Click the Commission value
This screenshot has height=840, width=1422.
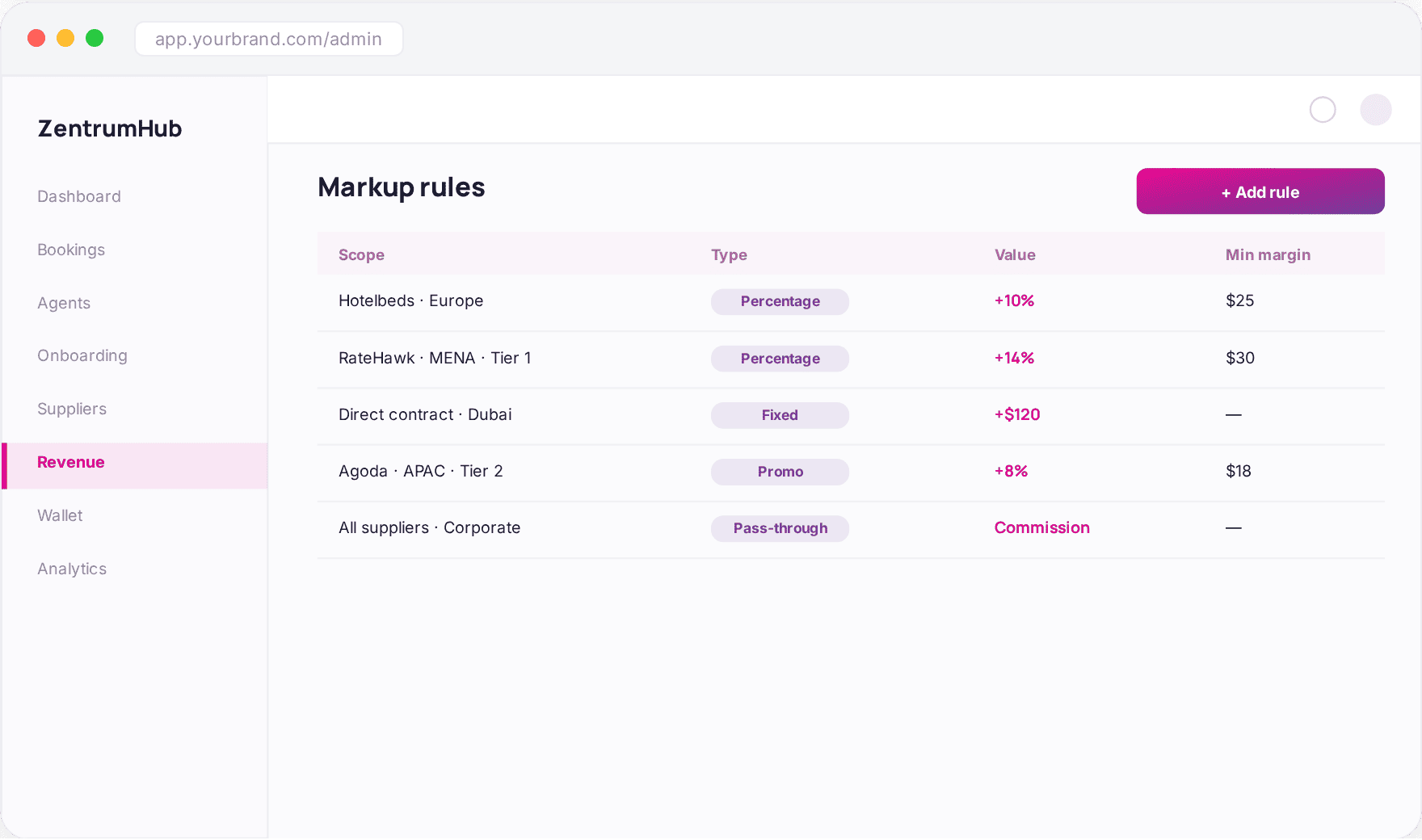point(1041,527)
